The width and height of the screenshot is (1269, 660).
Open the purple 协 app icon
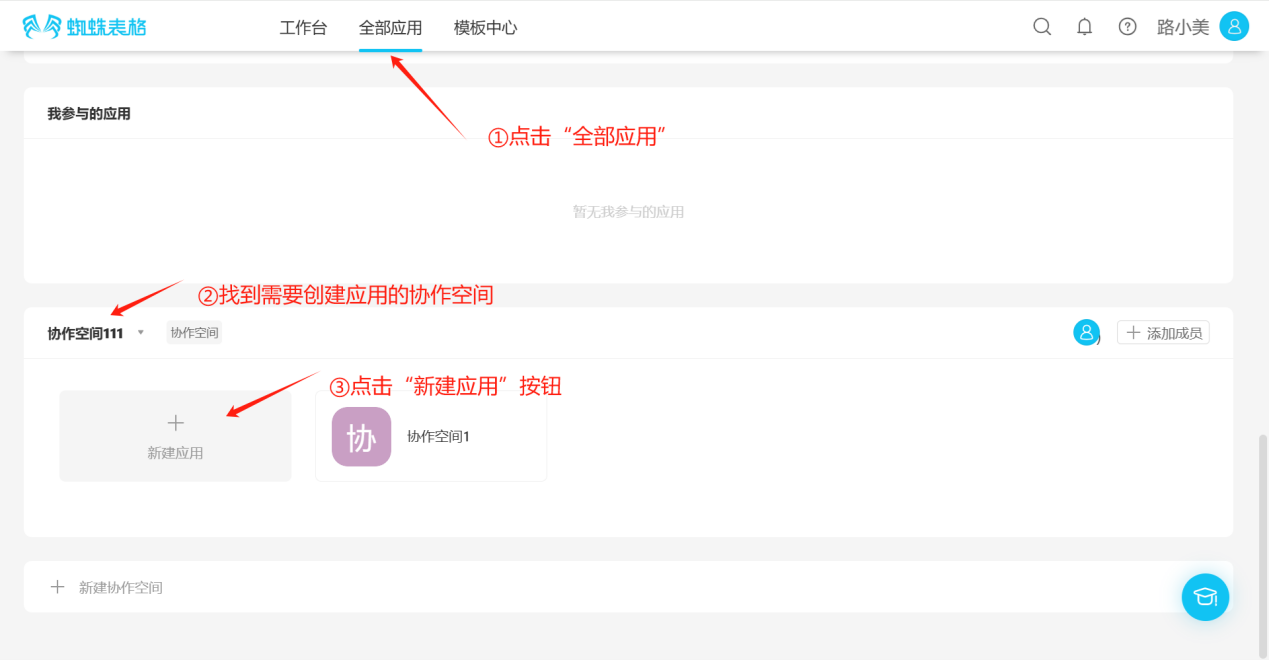point(361,437)
